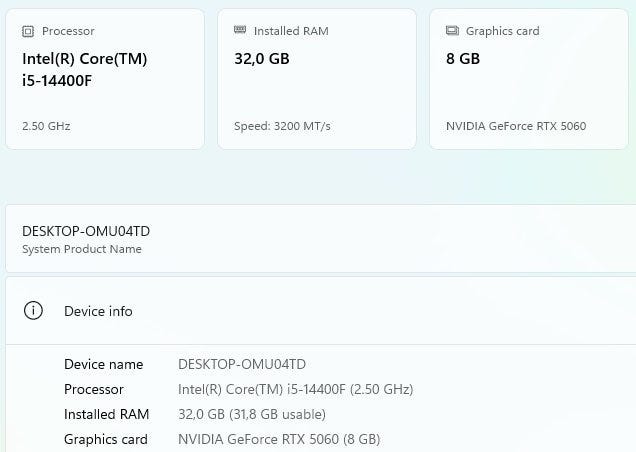Open the Installed RAM summary card
This screenshot has height=452, width=636.
coord(317,79)
